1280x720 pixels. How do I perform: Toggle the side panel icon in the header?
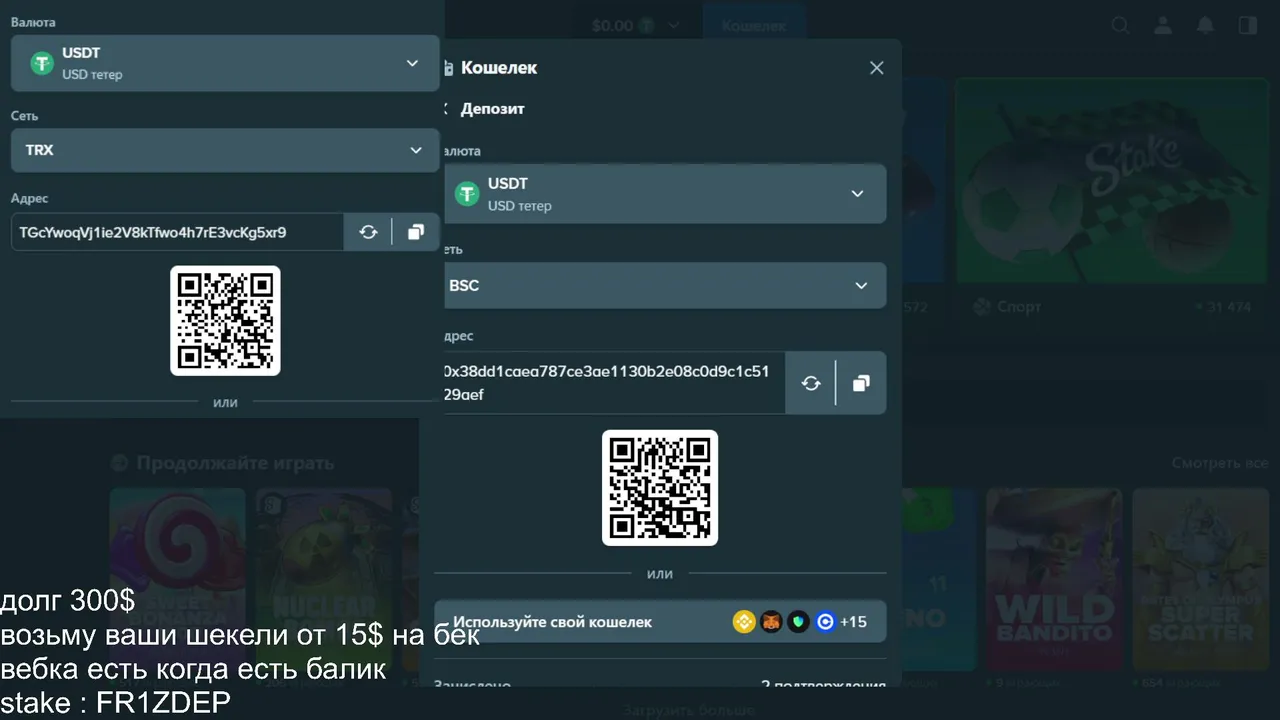pyautogui.click(x=1248, y=25)
